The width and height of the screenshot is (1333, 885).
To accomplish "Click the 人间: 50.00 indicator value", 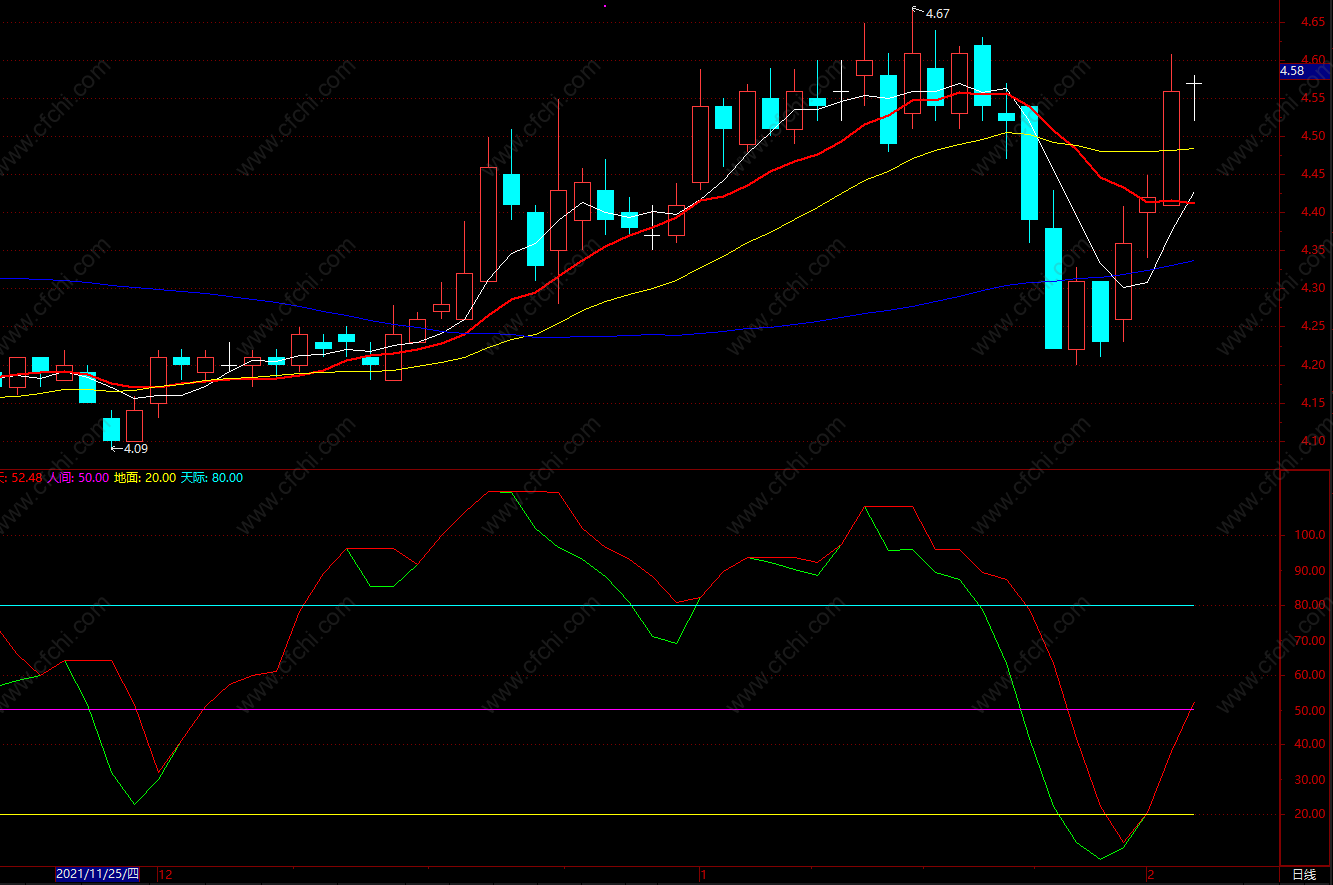I will pos(78,478).
